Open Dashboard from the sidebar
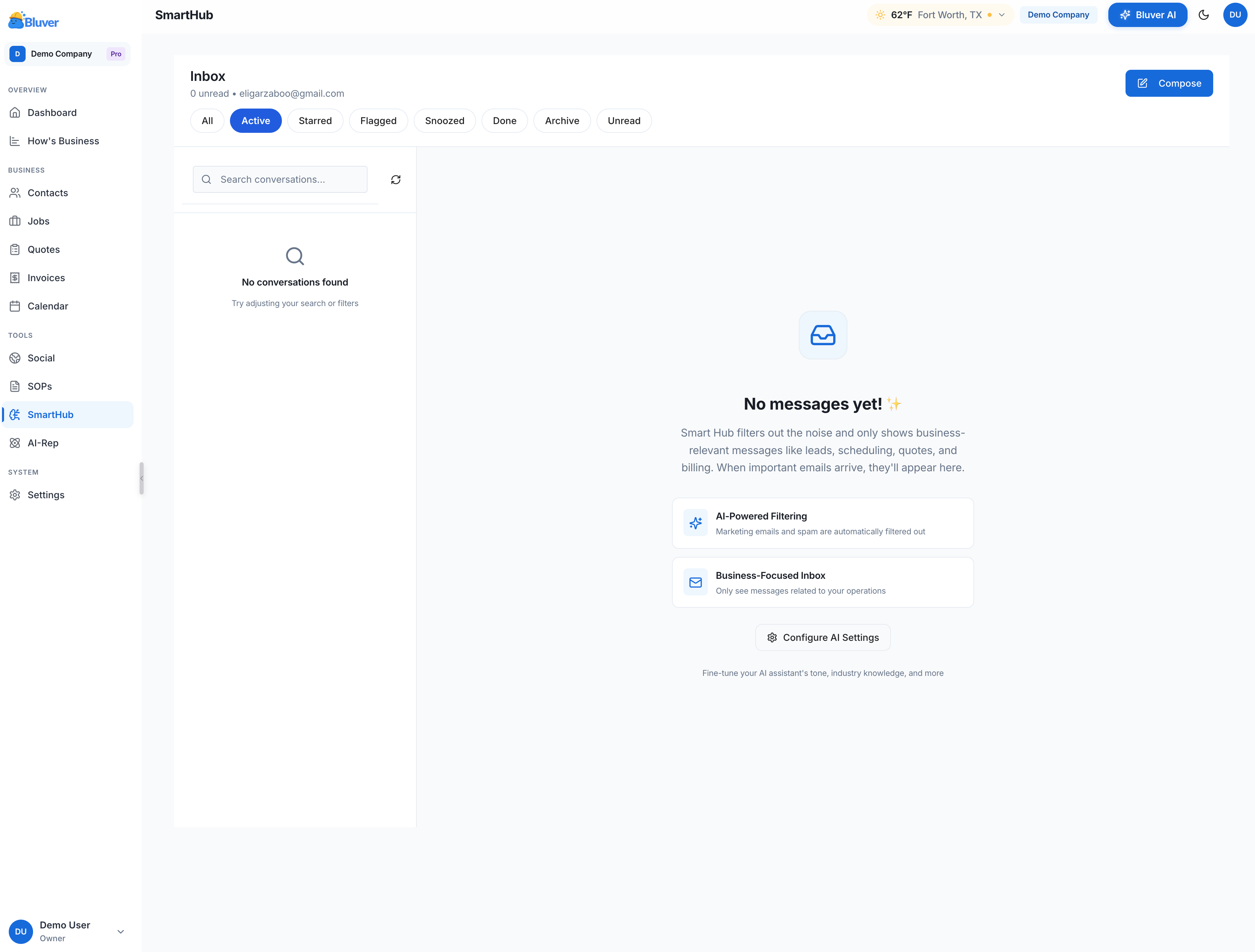 pos(68,112)
